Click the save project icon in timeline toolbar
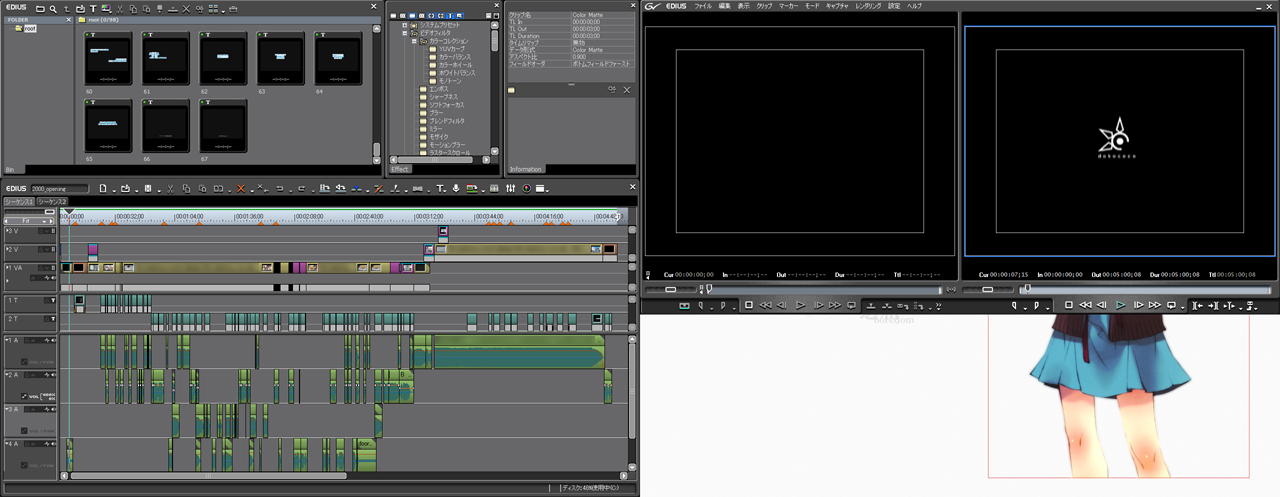 (148, 189)
